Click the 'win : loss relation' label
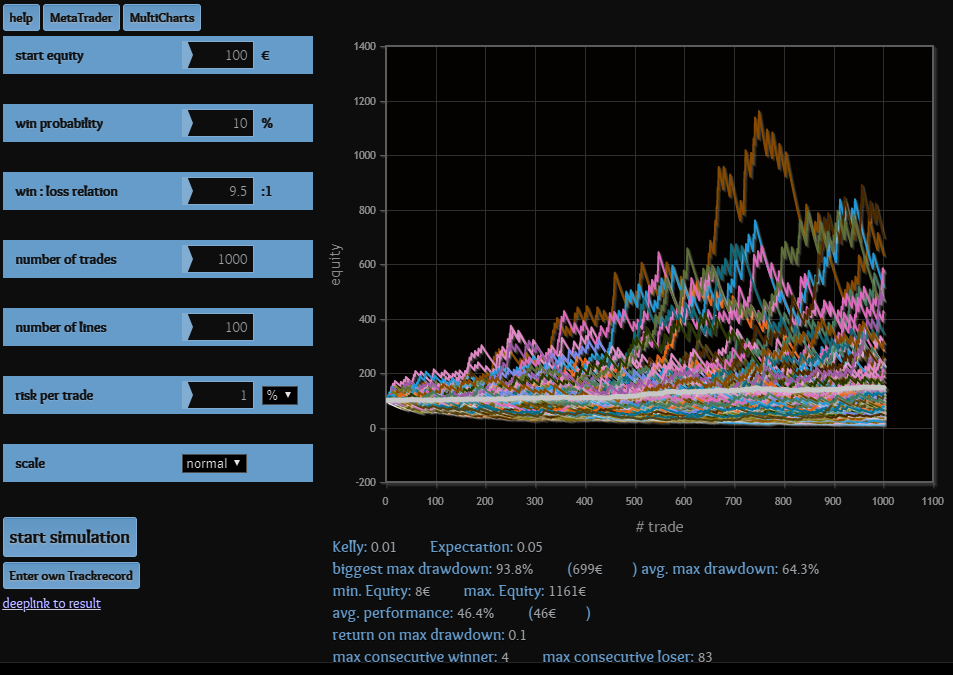The height and width of the screenshot is (675, 953). [66, 191]
